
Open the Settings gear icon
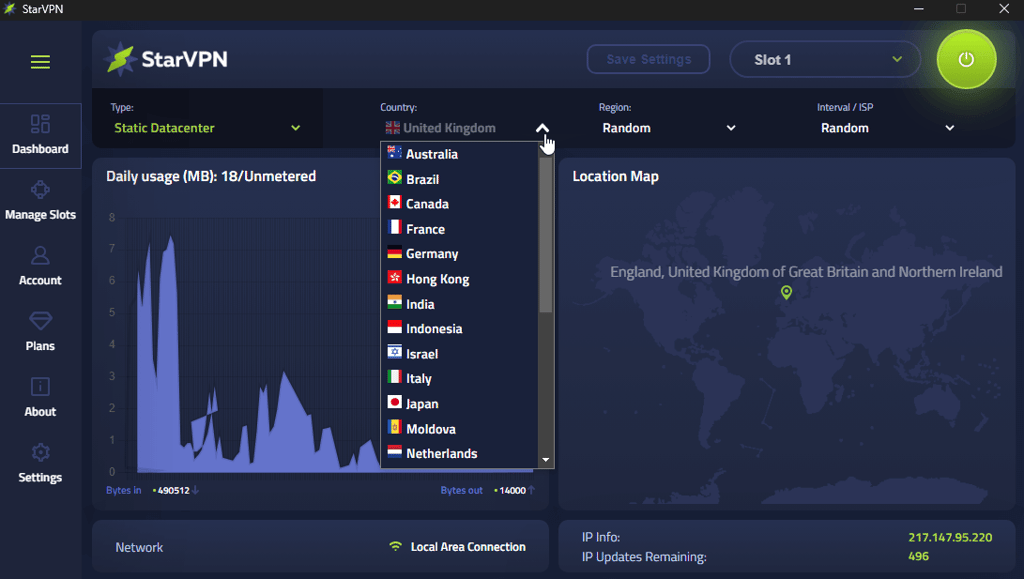(40, 452)
